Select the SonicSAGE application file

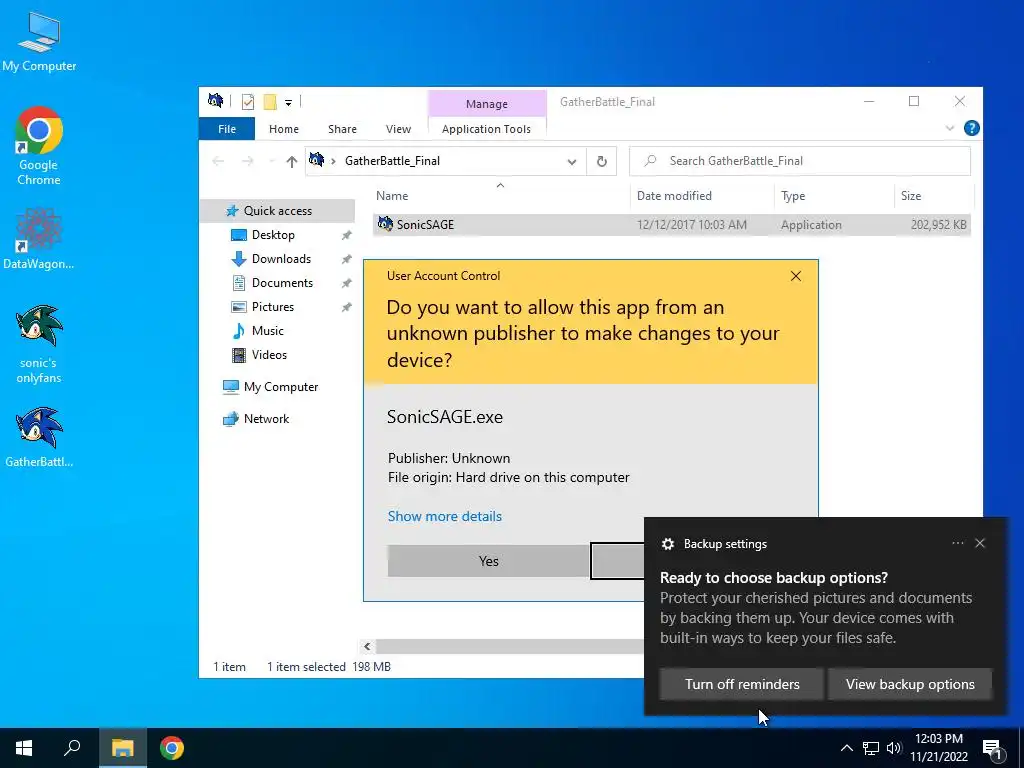coord(671,225)
